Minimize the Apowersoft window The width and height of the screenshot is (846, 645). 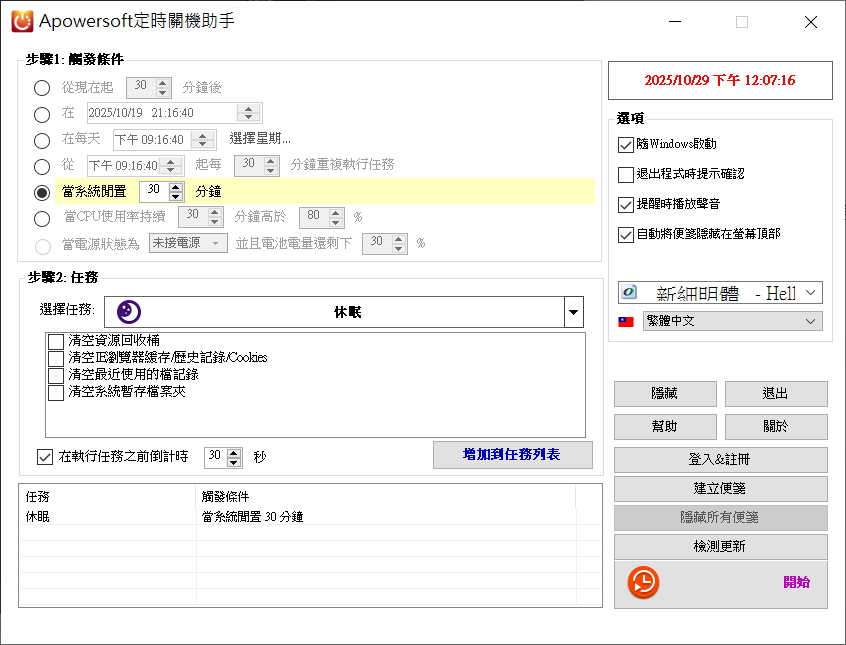[x=675, y=22]
